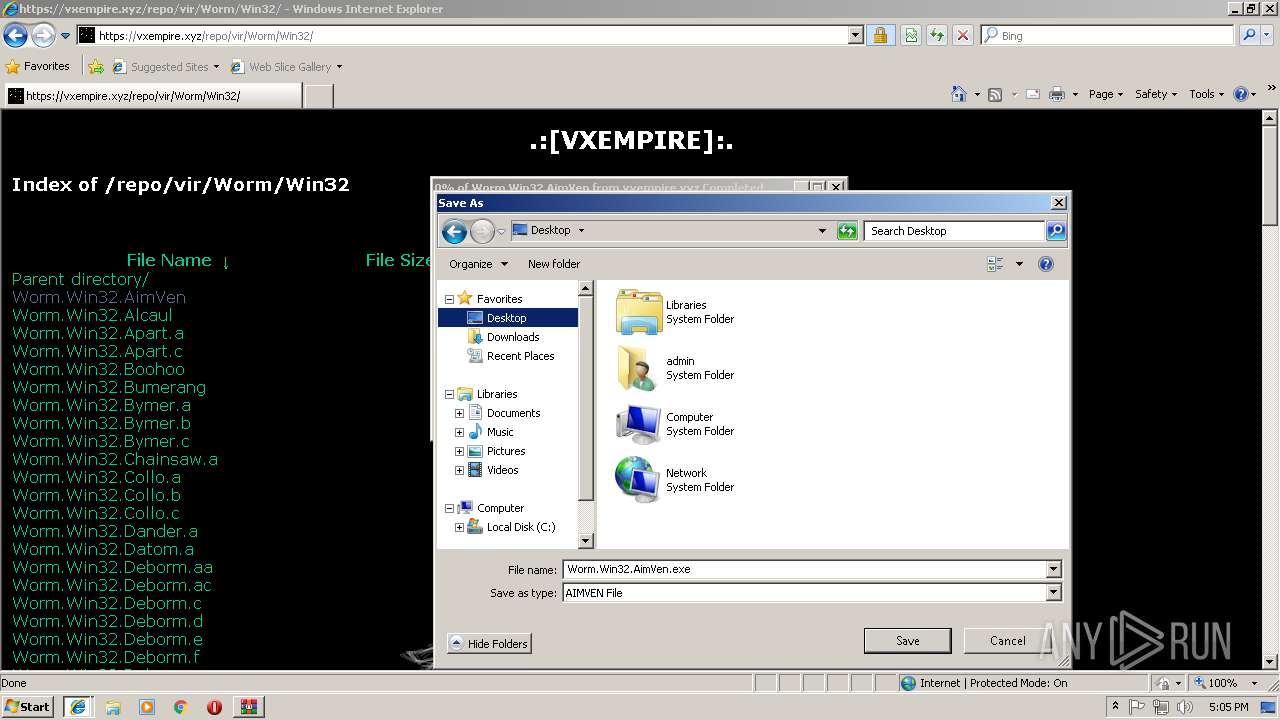
Task: Click the Help question mark in IE command bar
Action: 1241,94
